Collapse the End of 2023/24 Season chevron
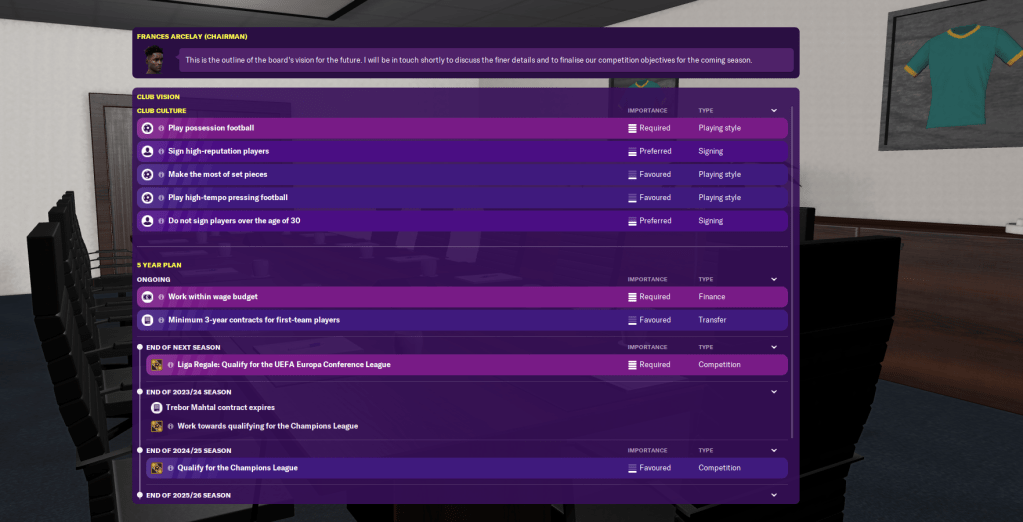This screenshot has height=522, width=1023. pos(774,392)
